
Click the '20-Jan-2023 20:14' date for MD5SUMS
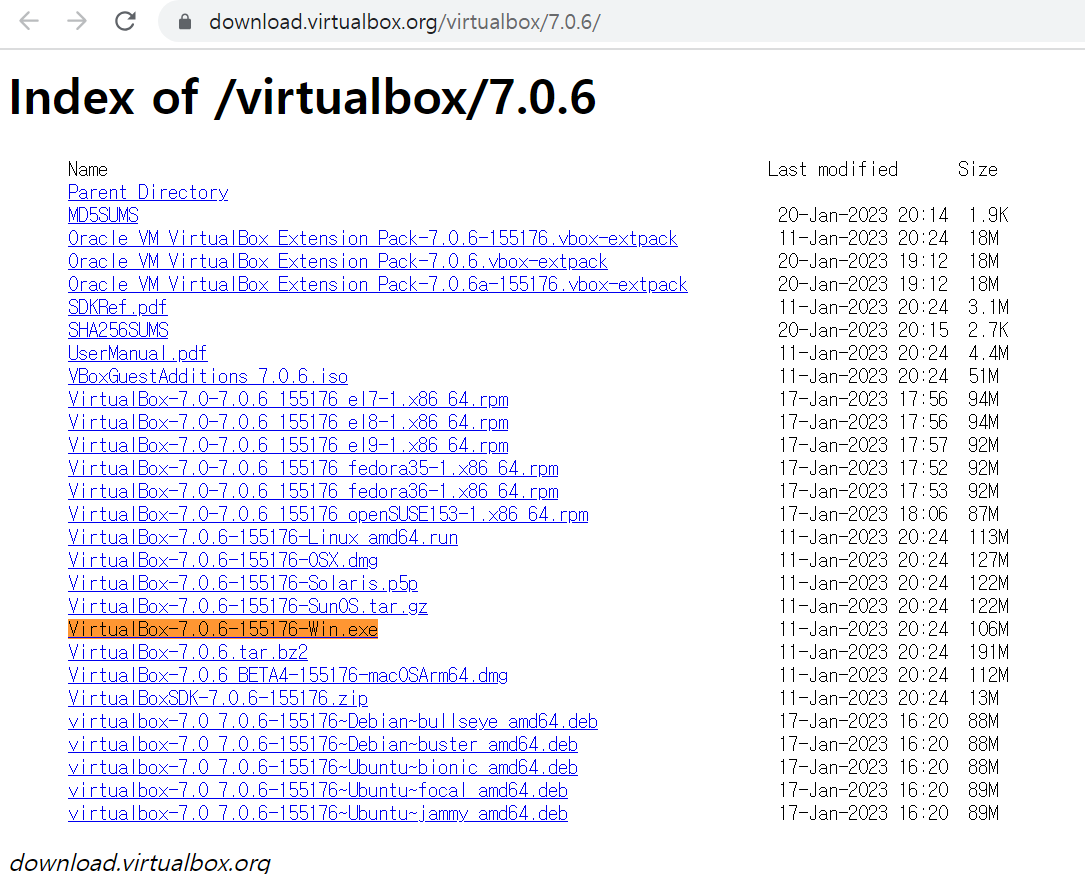[x=863, y=215]
